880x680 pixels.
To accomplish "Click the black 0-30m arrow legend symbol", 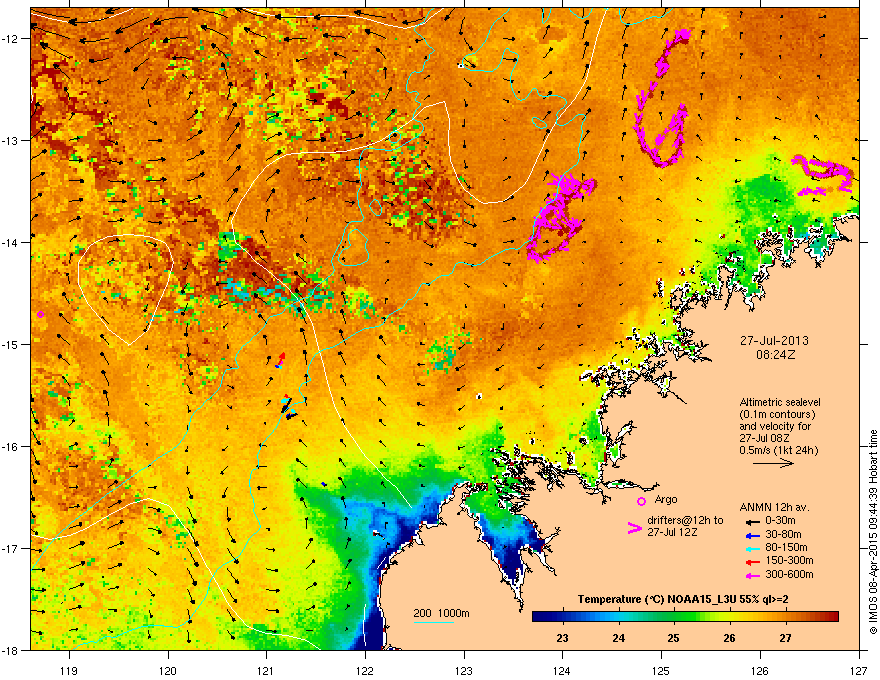I will (x=753, y=521).
